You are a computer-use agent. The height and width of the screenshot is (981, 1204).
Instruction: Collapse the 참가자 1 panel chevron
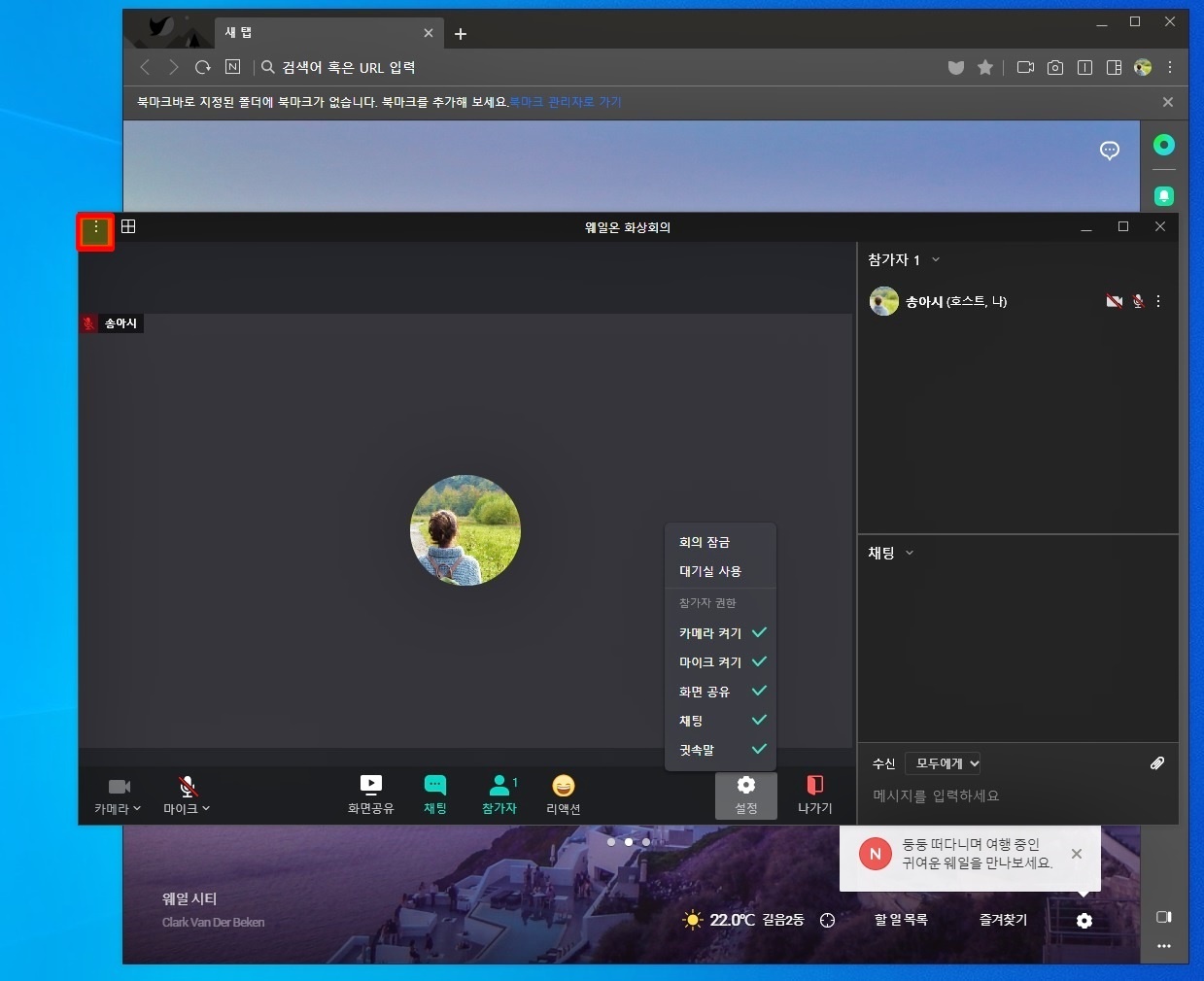click(936, 259)
